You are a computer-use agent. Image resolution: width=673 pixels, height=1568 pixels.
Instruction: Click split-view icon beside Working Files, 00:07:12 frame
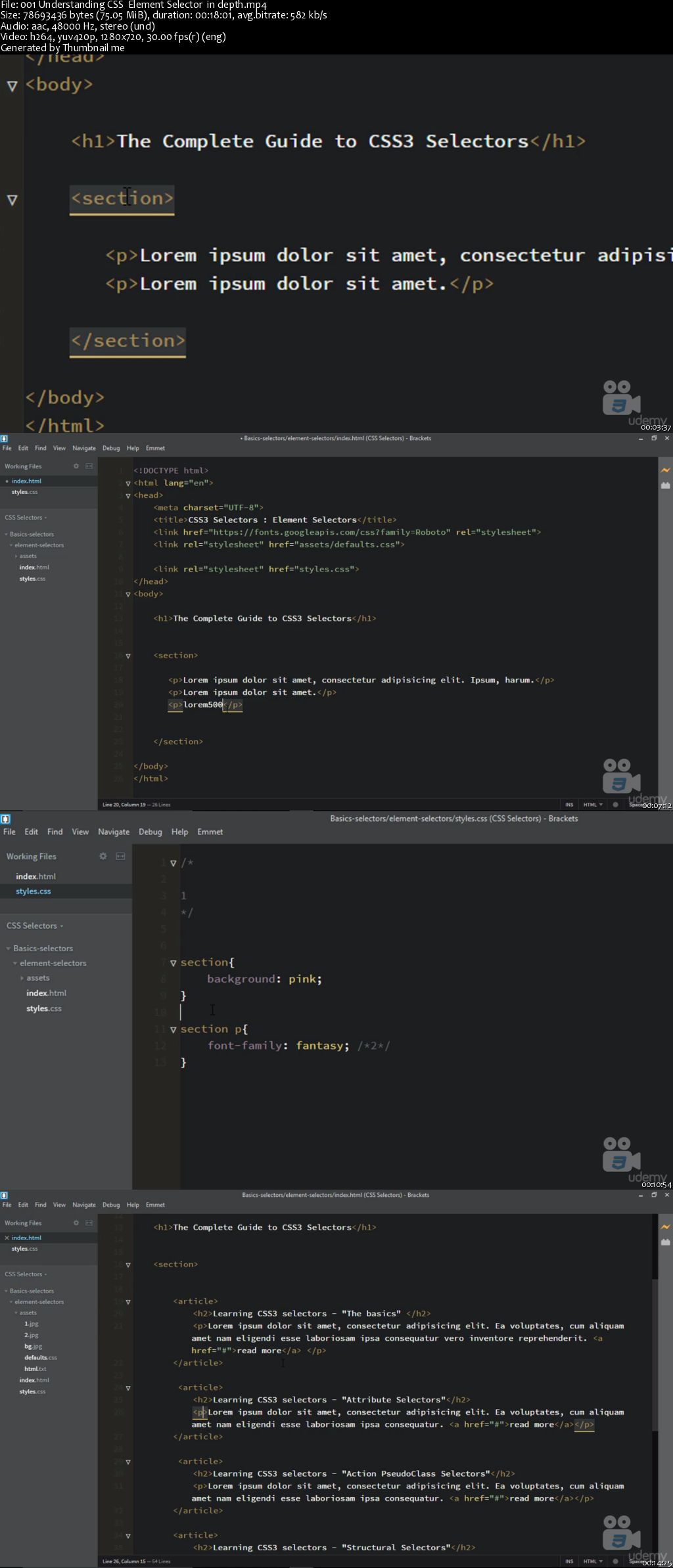pos(89,466)
